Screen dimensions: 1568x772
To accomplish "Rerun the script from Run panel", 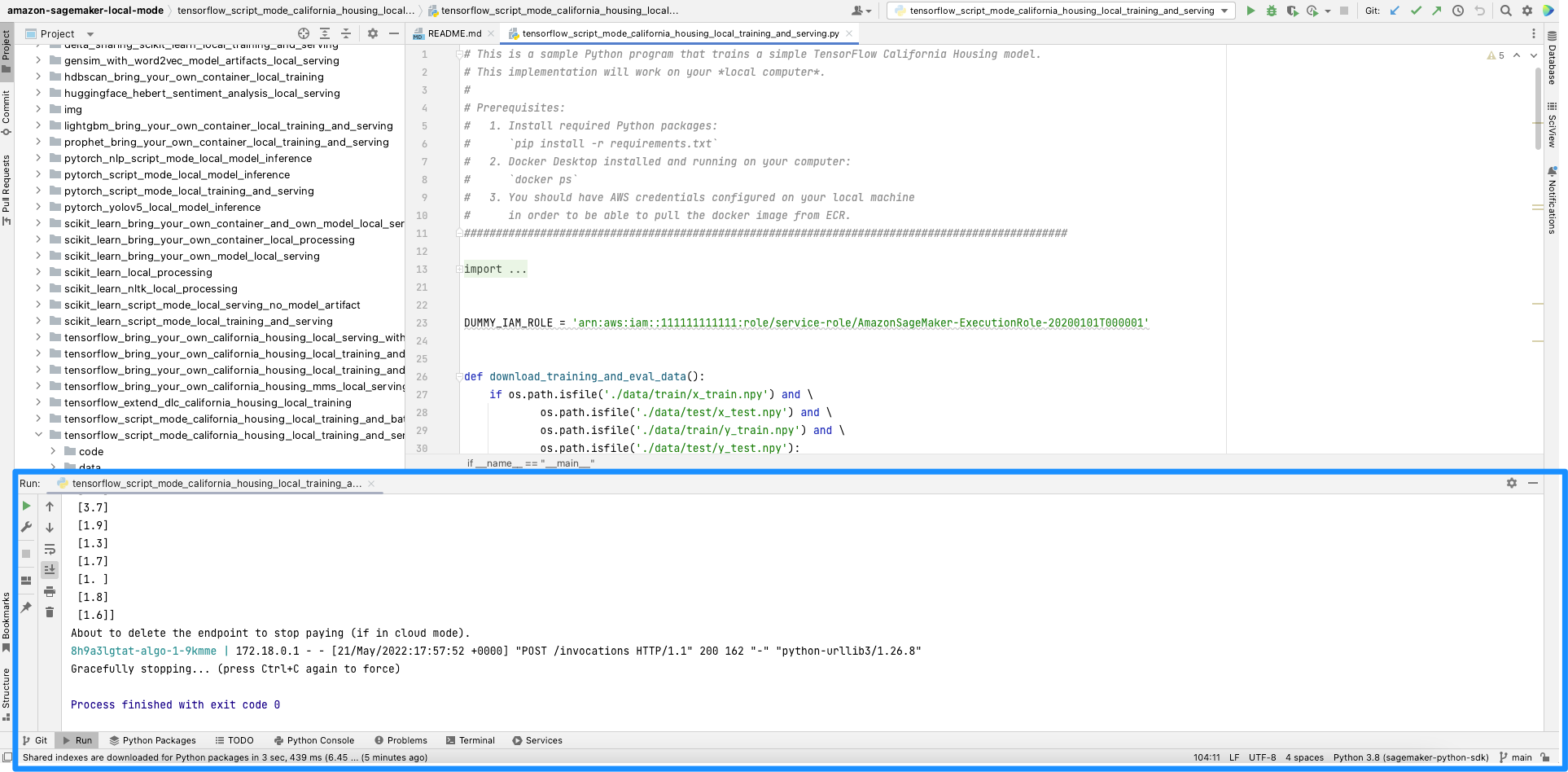I will (x=26, y=506).
